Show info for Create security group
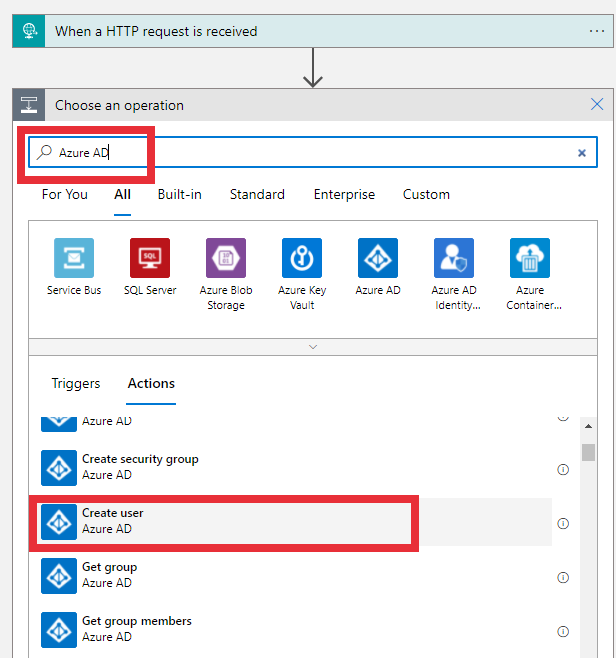Viewport: 616px width, 658px height. (x=563, y=469)
